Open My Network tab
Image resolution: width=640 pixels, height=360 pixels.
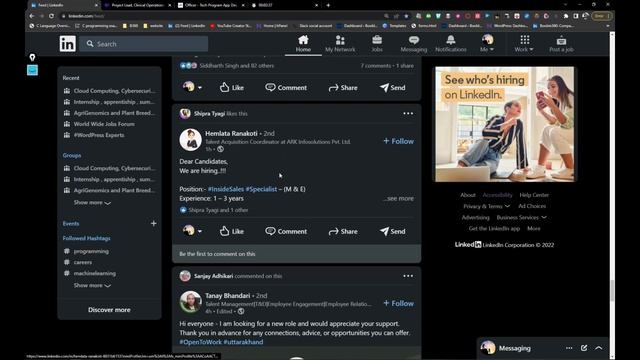coord(340,44)
